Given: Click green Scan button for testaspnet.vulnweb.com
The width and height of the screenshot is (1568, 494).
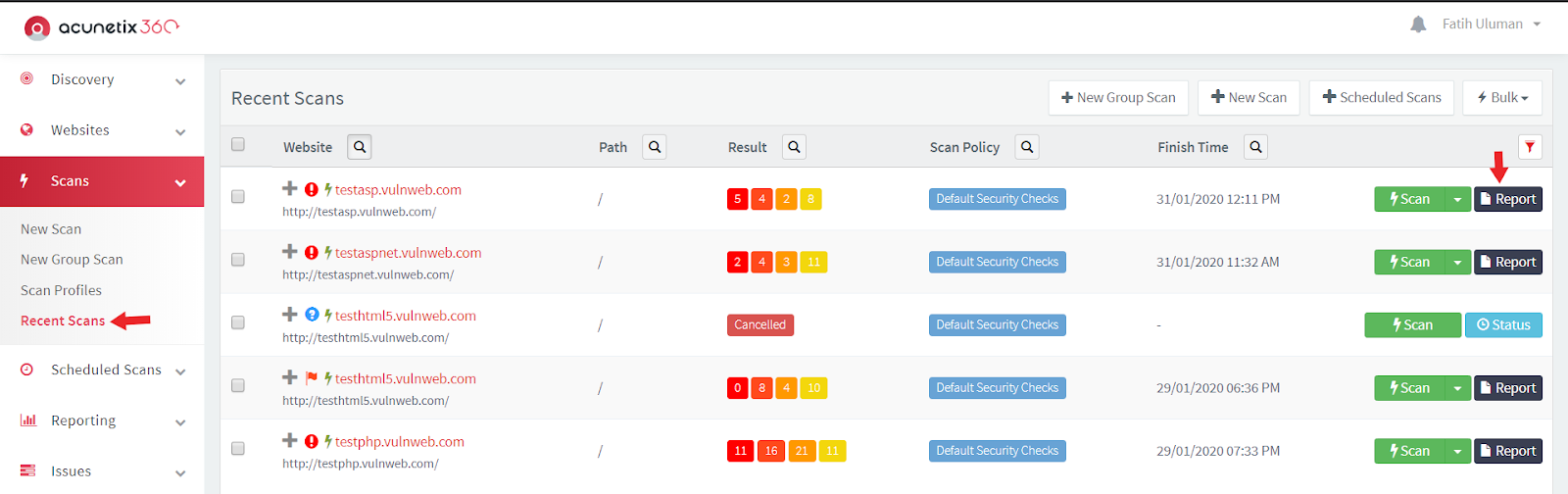Looking at the screenshot, I should pos(1409,262).
